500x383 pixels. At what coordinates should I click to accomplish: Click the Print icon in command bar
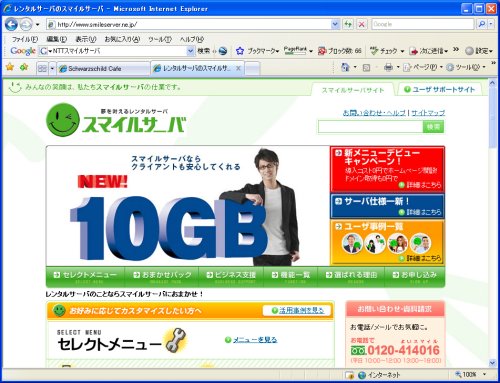pos(388,68)
